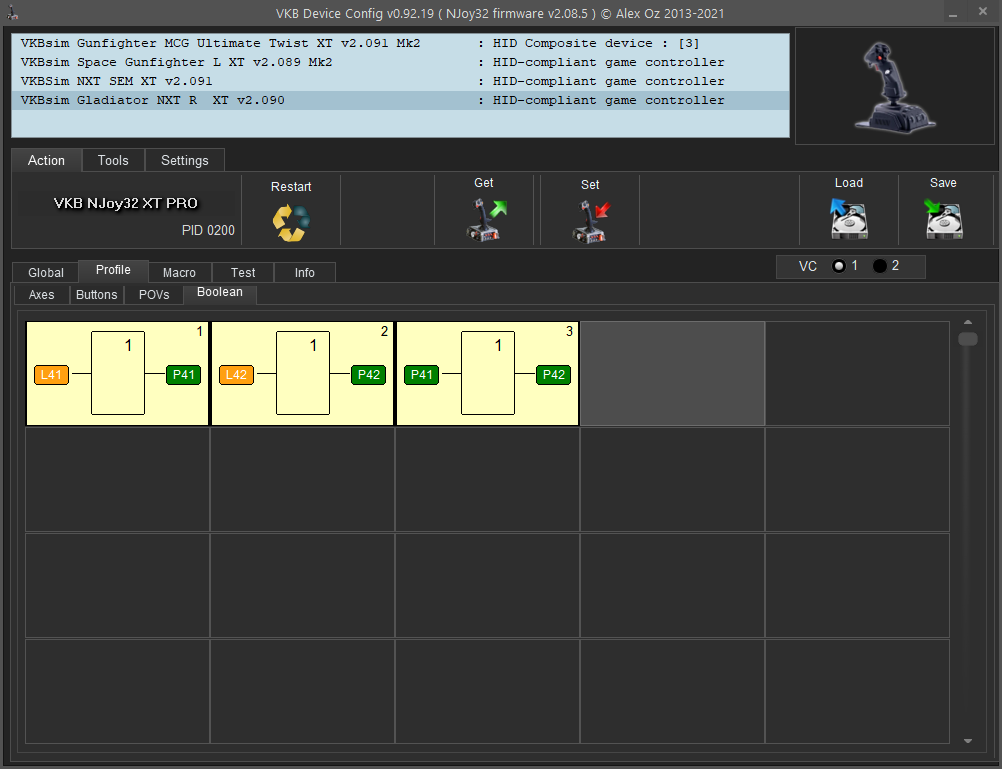This screenshot has height=769, width=1002.
Task: Click the scrollbar down arrow
Action: pos(967,741)
